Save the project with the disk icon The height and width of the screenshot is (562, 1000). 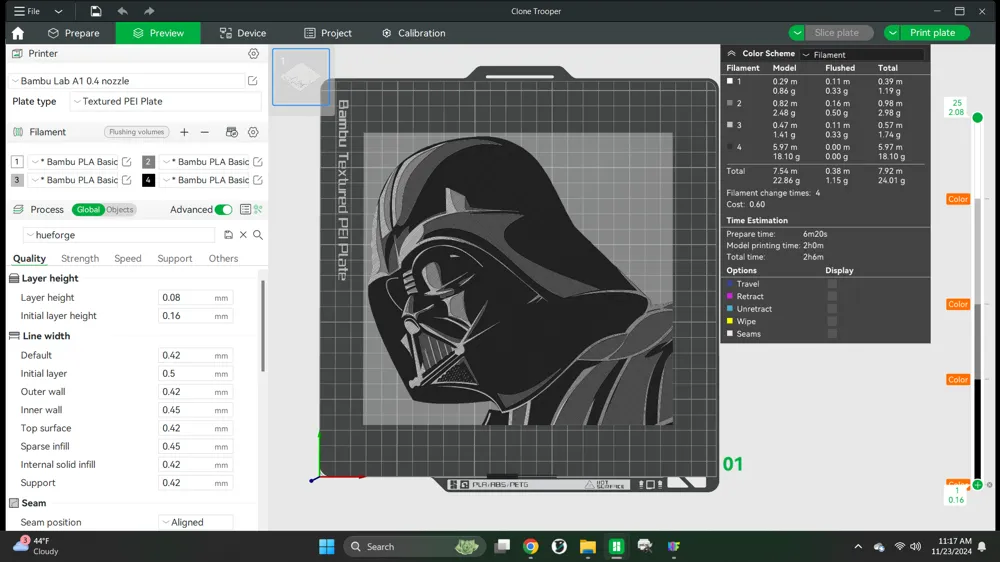tap(95, 11)
